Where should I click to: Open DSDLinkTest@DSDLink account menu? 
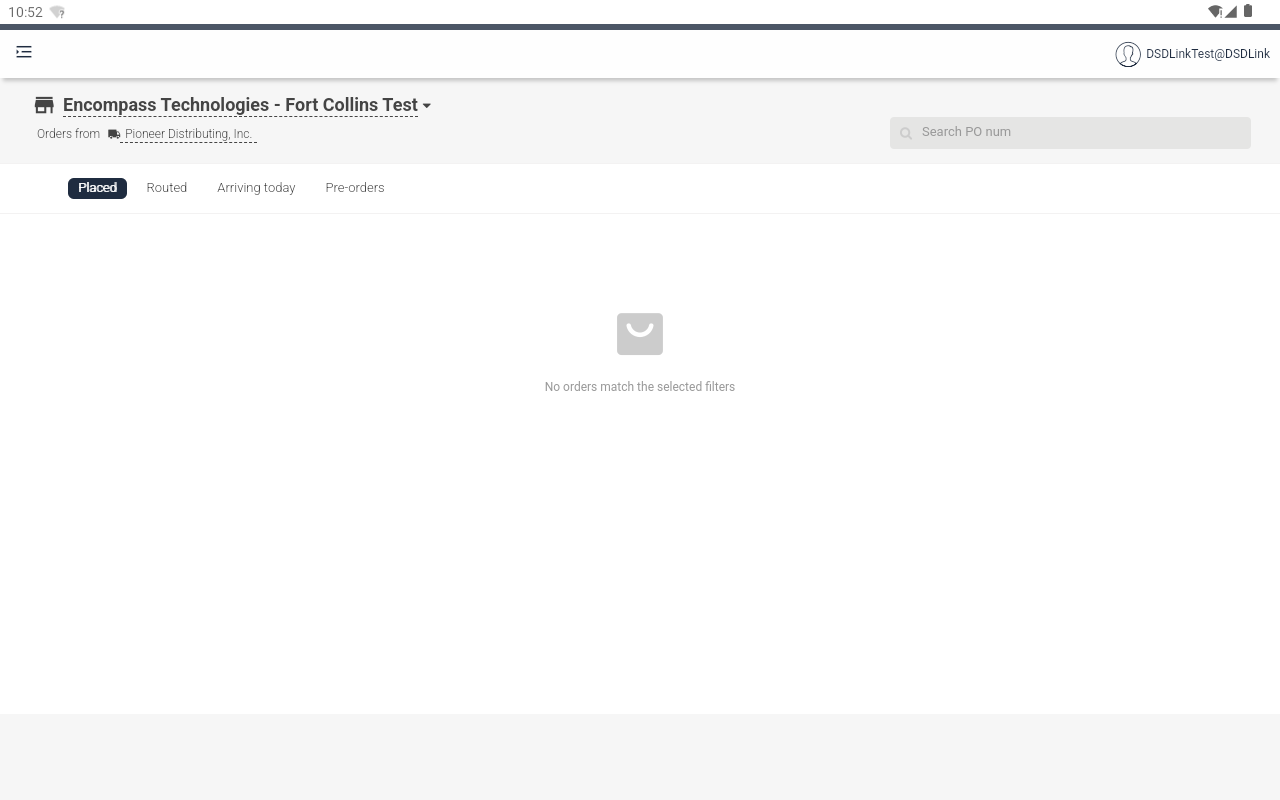[1207, 54]
